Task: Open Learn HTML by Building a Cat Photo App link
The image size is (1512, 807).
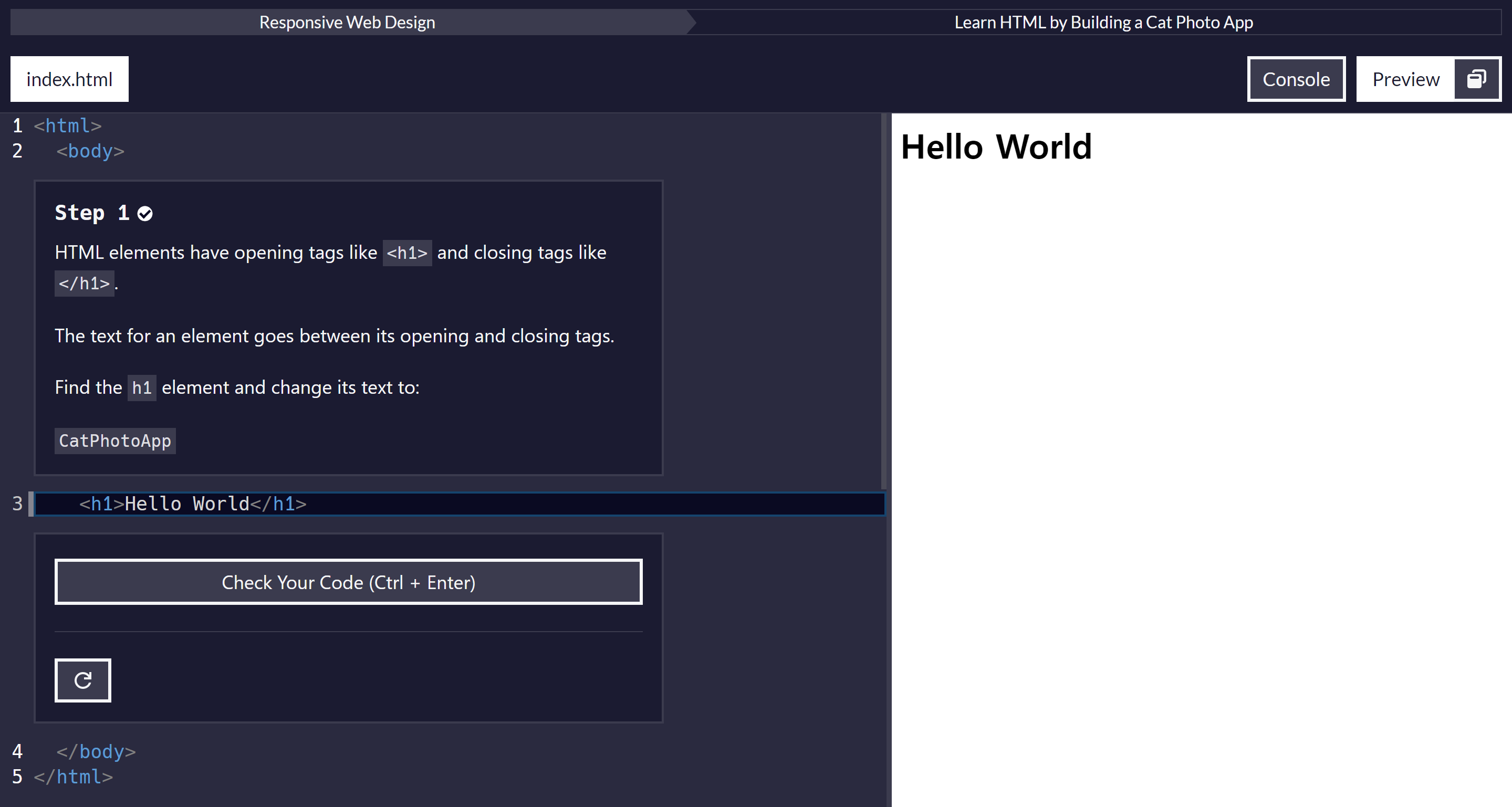Action: pyautogui.click(x=1103, y=22)
